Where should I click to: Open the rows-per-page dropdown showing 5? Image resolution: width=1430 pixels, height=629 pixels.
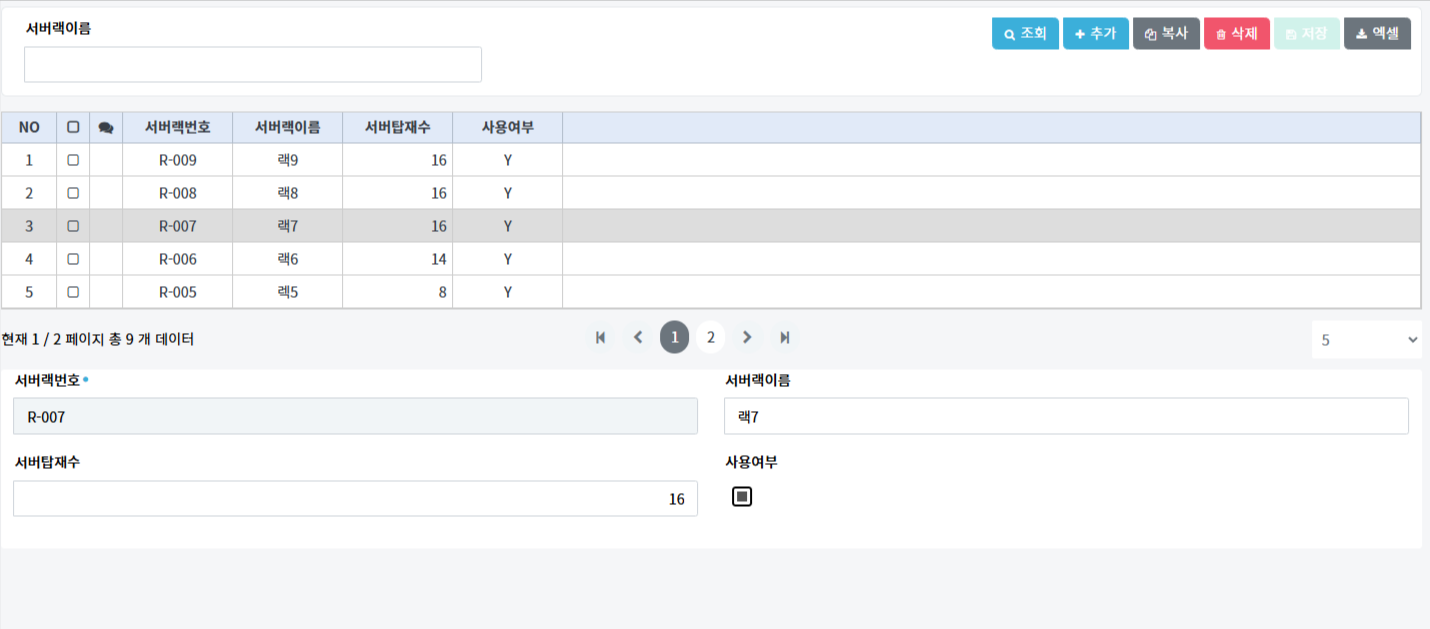click(1366, 340)
